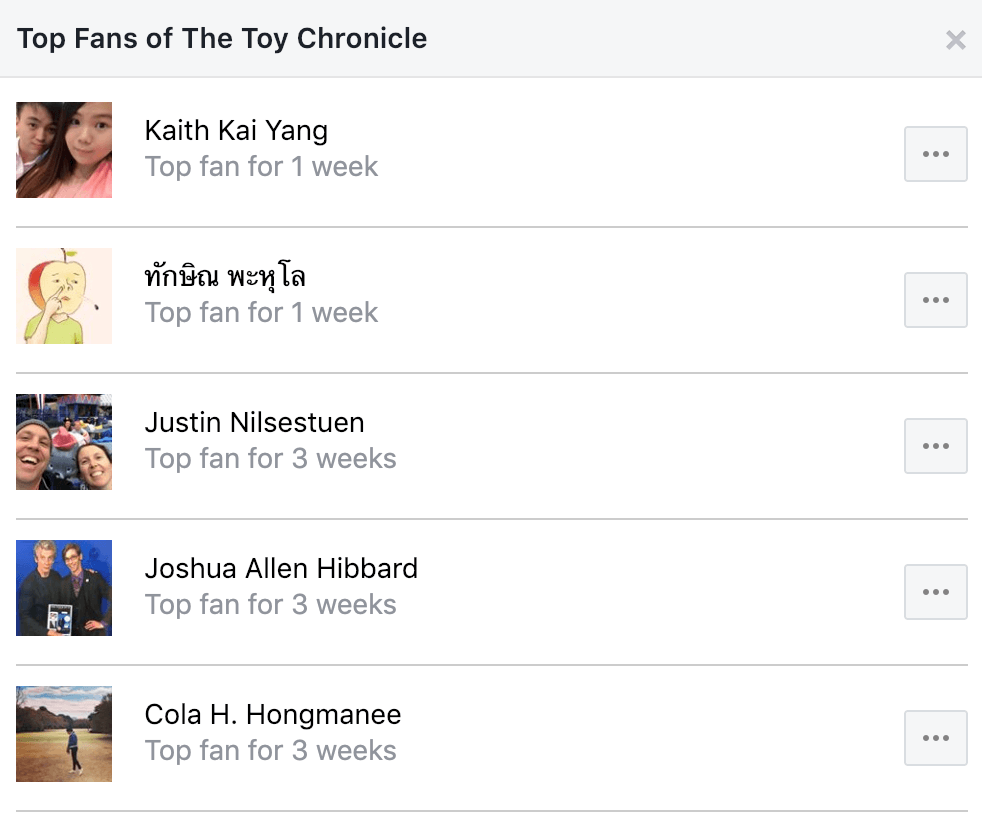Click 'Top fan for 3 weeks' under Cola H. Hongmanee
982x822 pixels.
[x=271, y=751]
